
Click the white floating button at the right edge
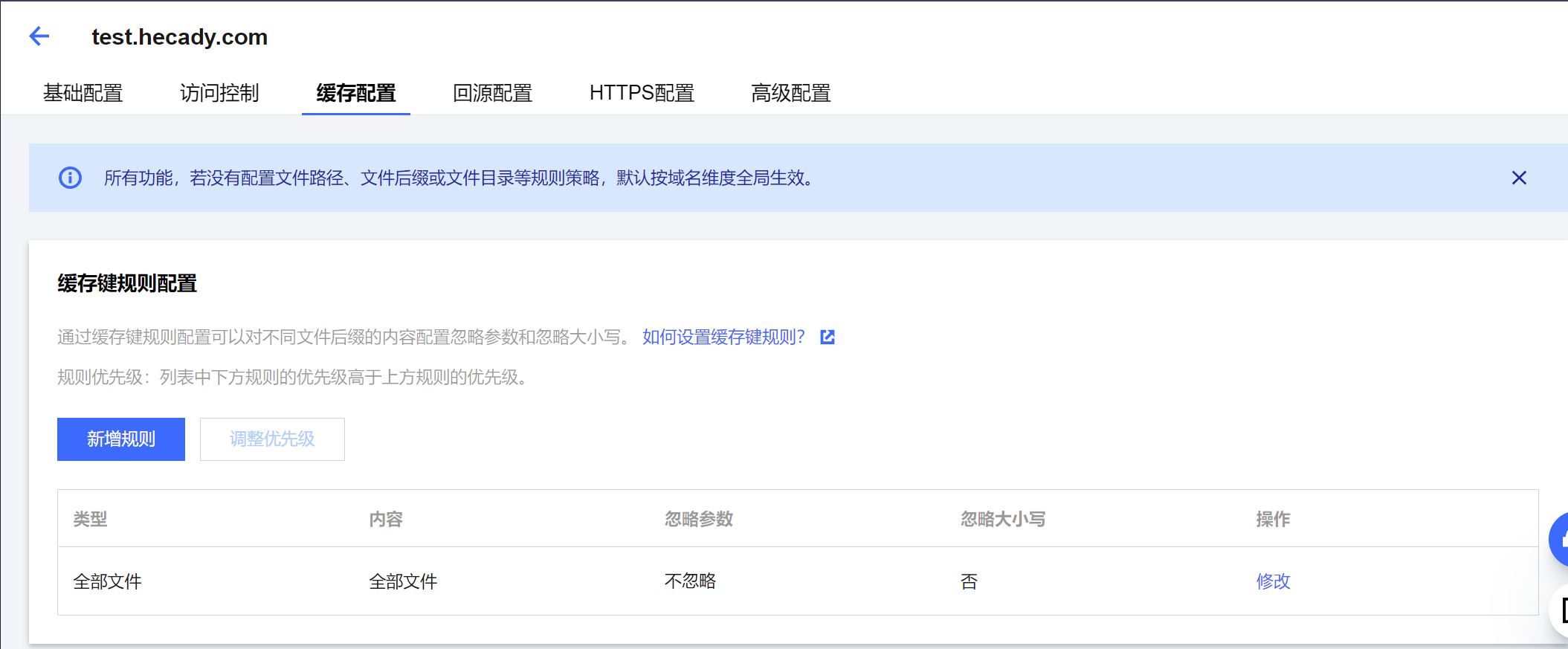pyautogui.click(x=1561, y=610)
